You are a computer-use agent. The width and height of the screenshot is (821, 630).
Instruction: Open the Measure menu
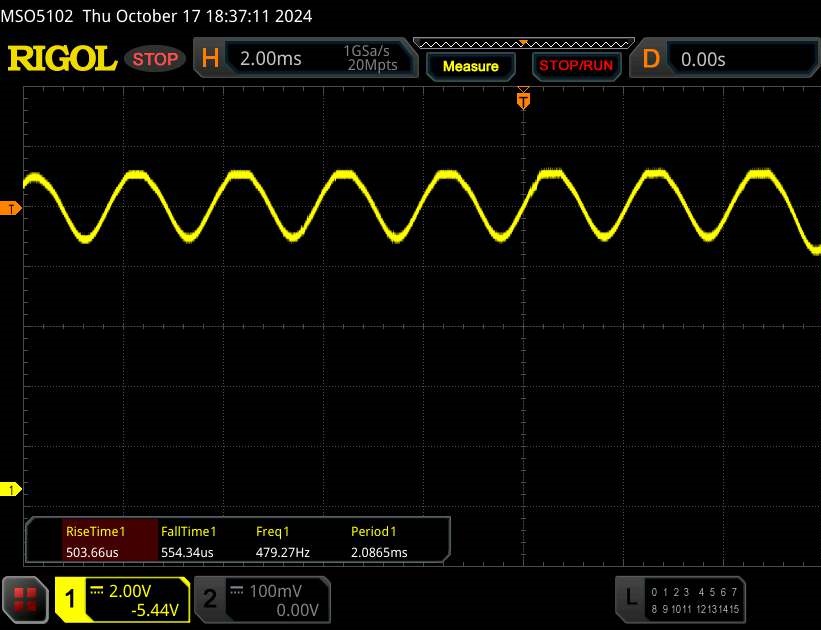470,66
